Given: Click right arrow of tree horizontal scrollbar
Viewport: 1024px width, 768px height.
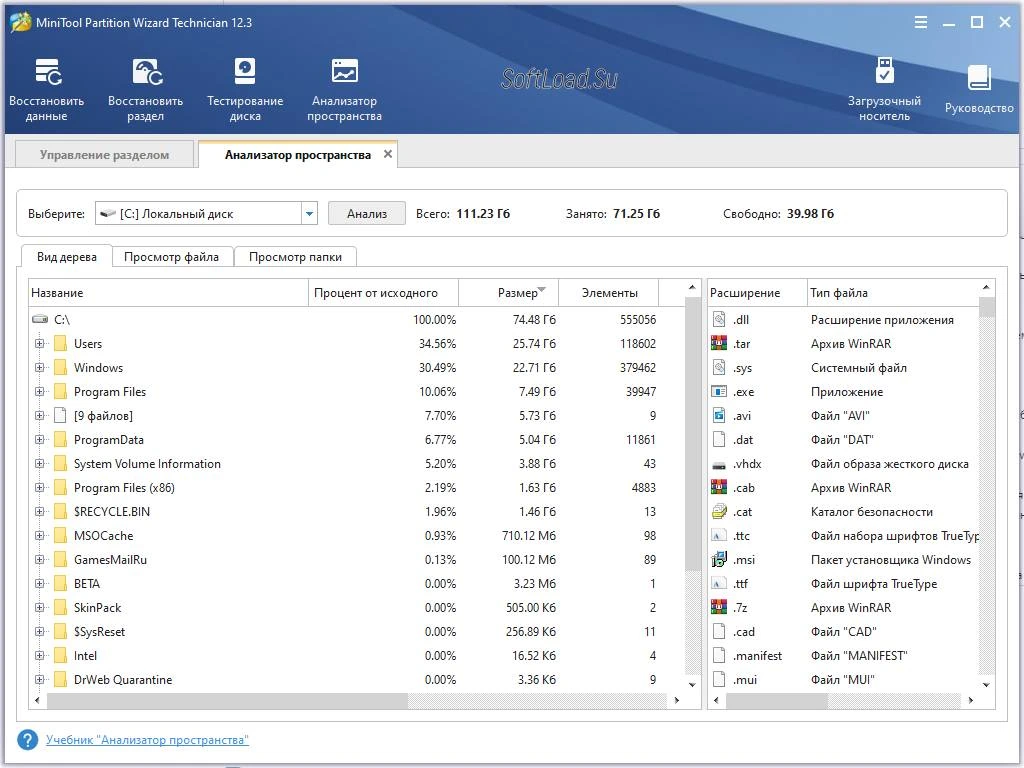Looking at the screenshot, I should [677, 700].
